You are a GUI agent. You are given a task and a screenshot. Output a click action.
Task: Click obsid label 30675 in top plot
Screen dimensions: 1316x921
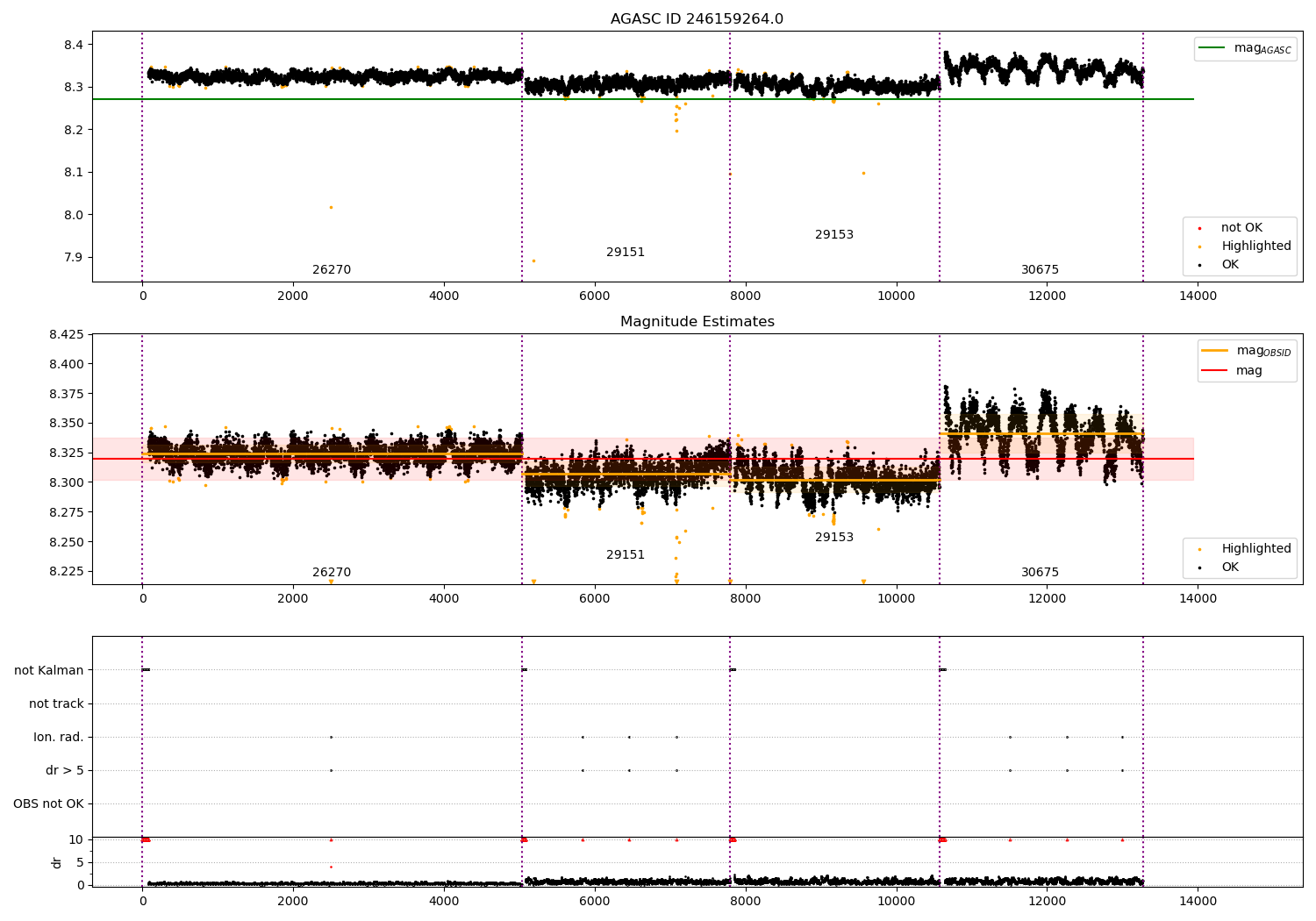[x=1040, y=270]
